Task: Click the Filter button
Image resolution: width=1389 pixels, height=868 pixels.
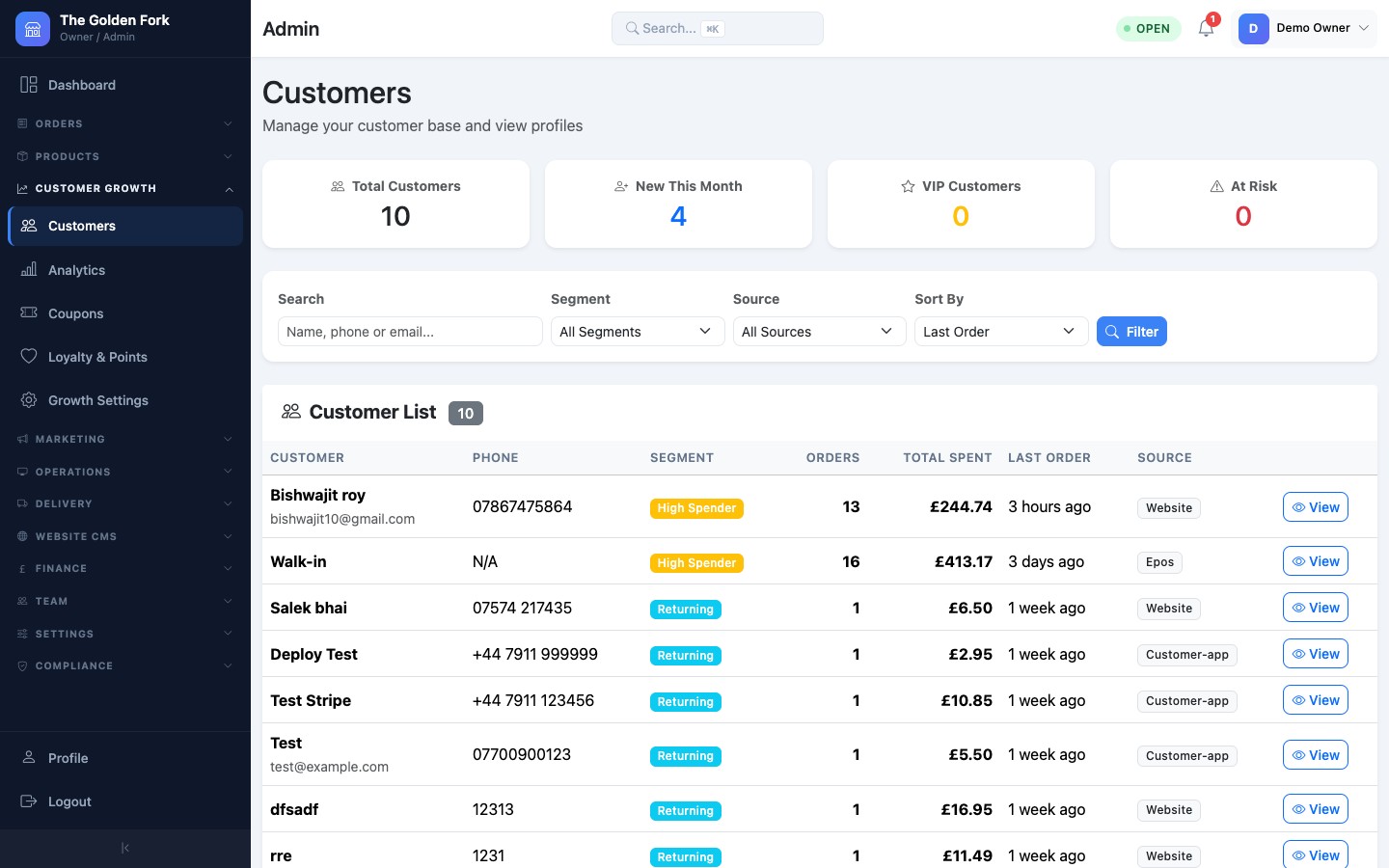Action: (1131, 331)
